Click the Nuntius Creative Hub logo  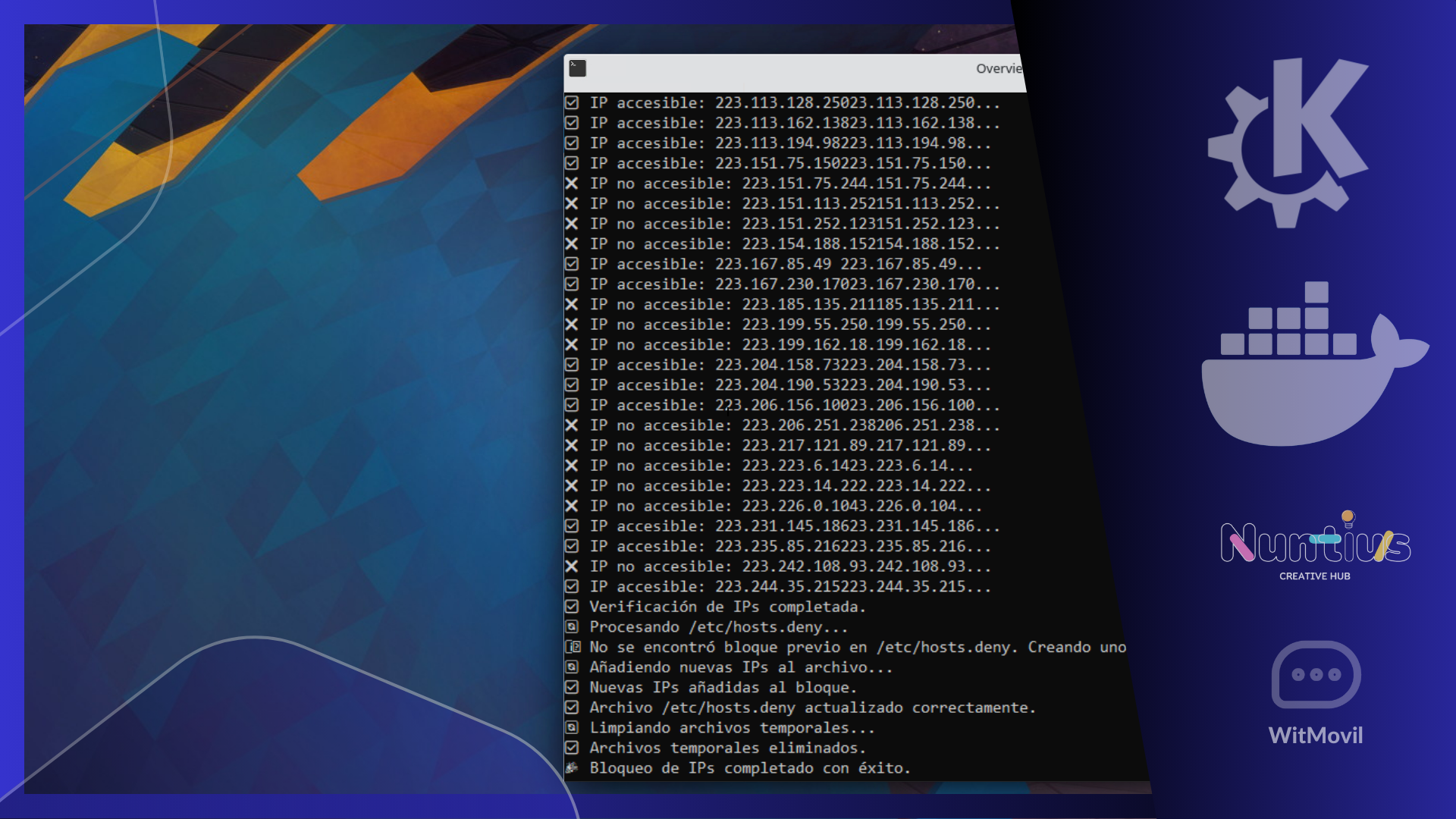pos(1316,546)
